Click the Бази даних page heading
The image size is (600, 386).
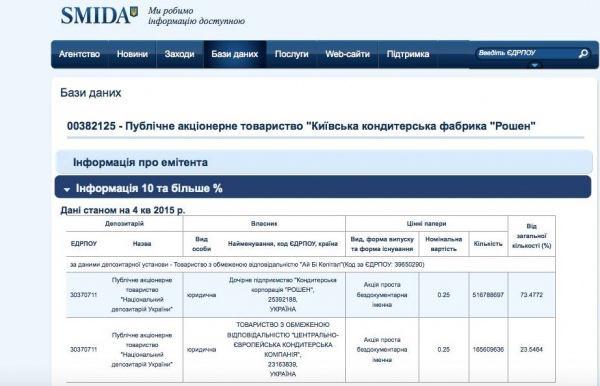91,93
